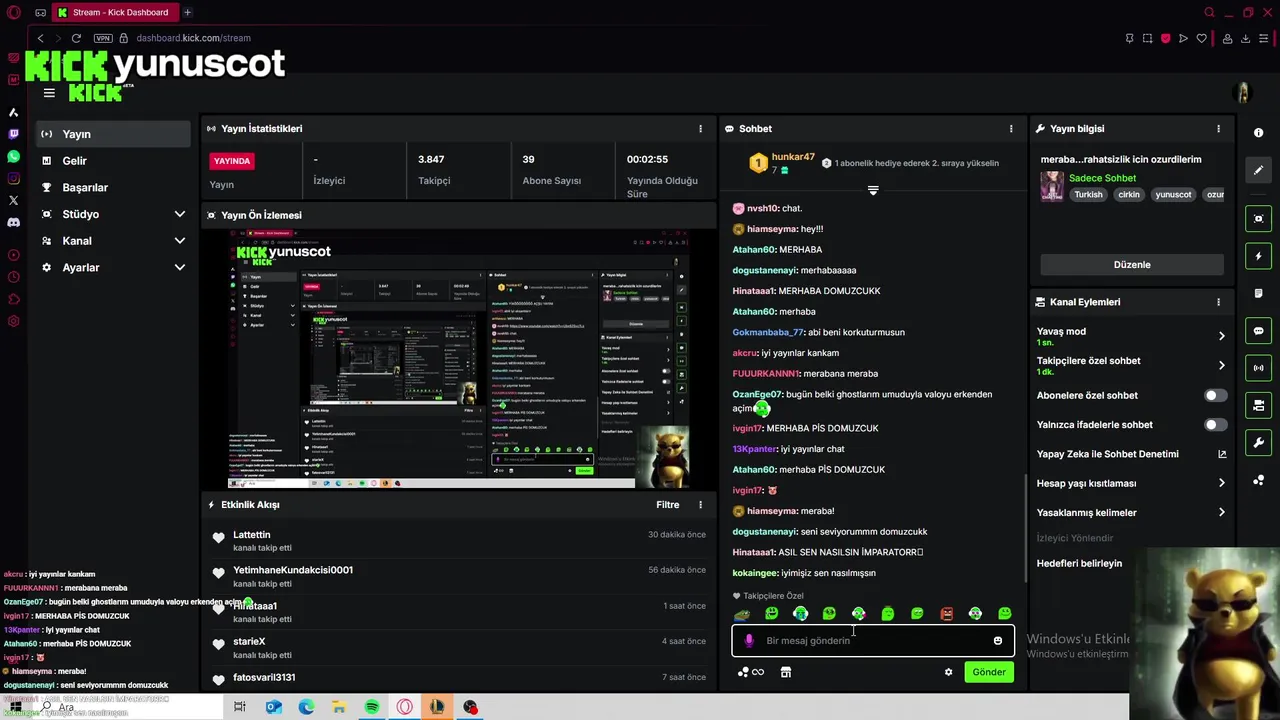Open options menu for Yayın İstatistikleri panel

(700, 129)
